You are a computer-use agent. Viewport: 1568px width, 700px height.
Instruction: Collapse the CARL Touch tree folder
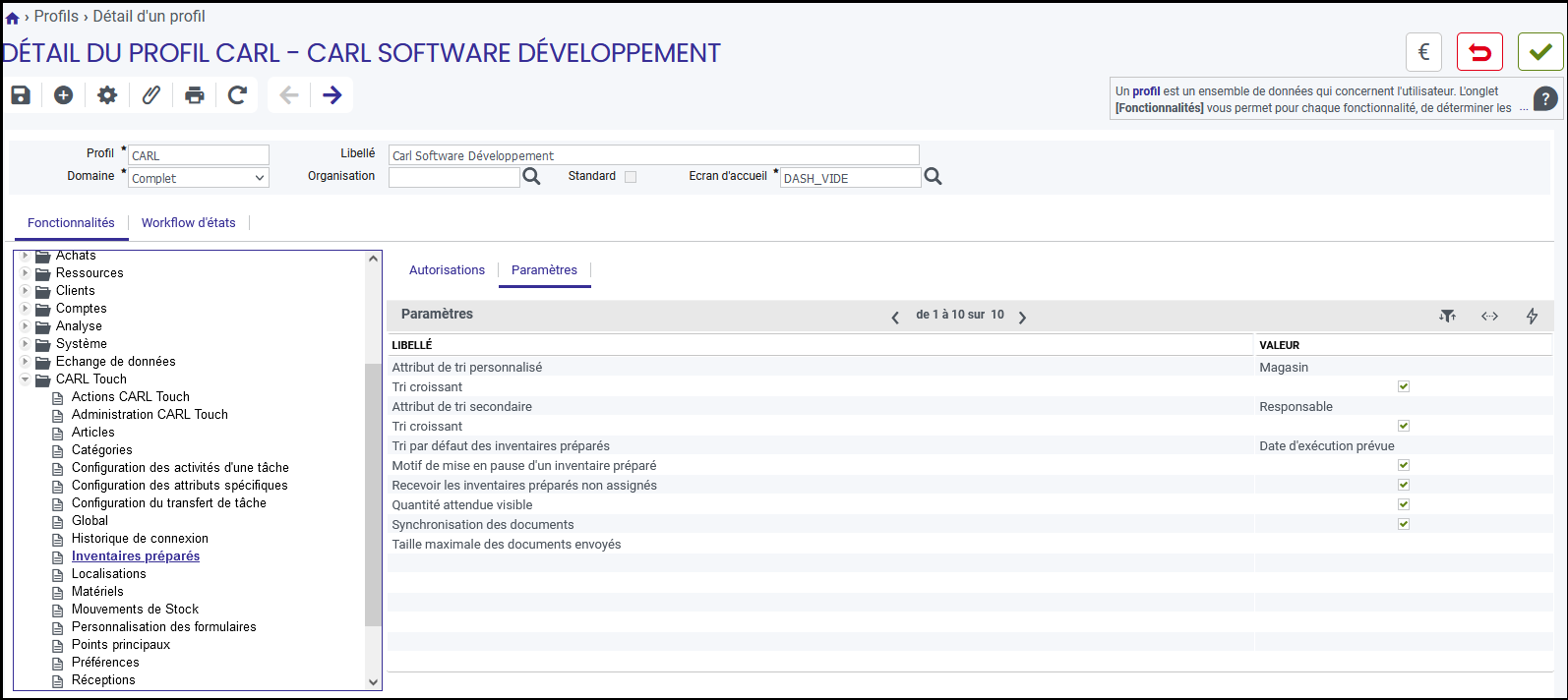pyautogui.click(x=26, y=379)
